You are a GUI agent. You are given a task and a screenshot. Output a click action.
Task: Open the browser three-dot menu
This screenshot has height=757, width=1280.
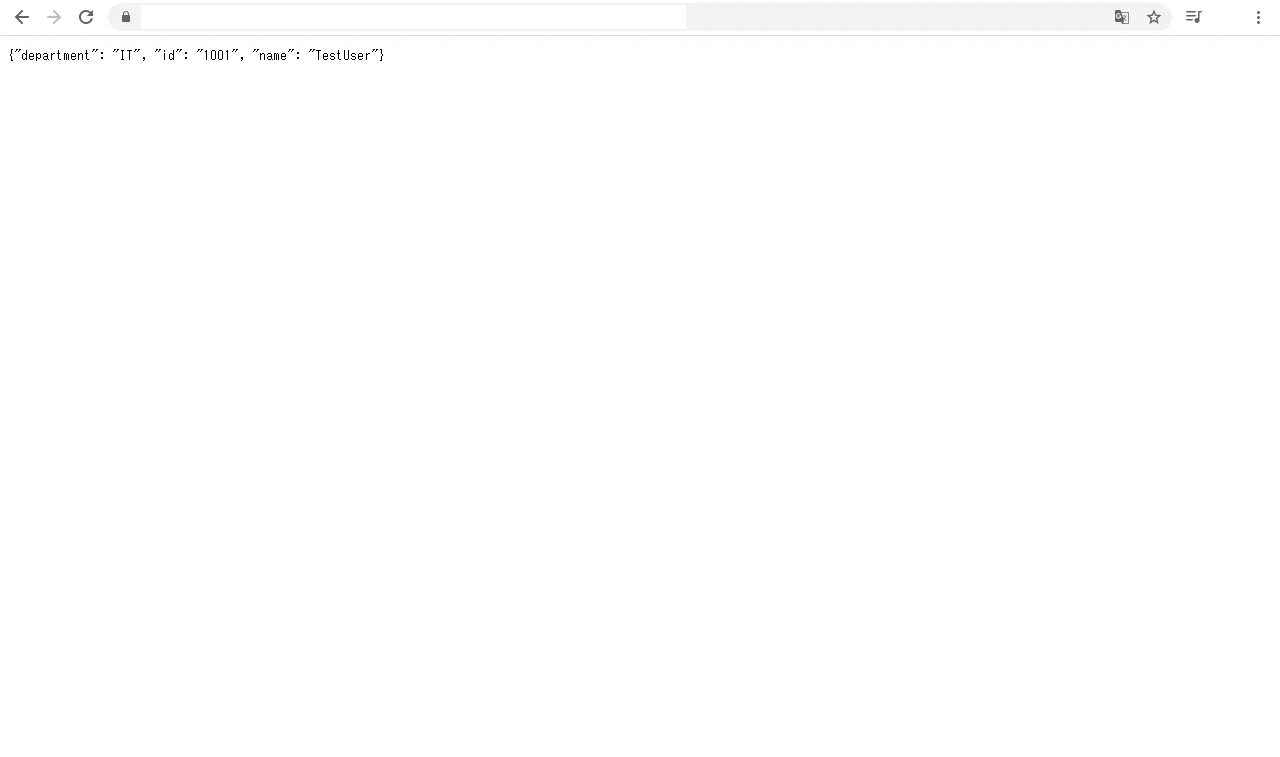[x=1258, y=17]
